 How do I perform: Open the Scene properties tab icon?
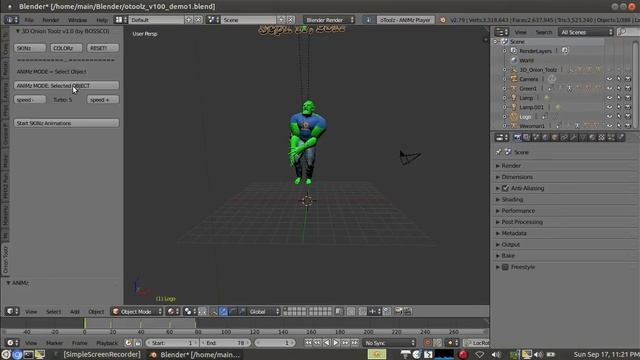click(x=536, y=138)
